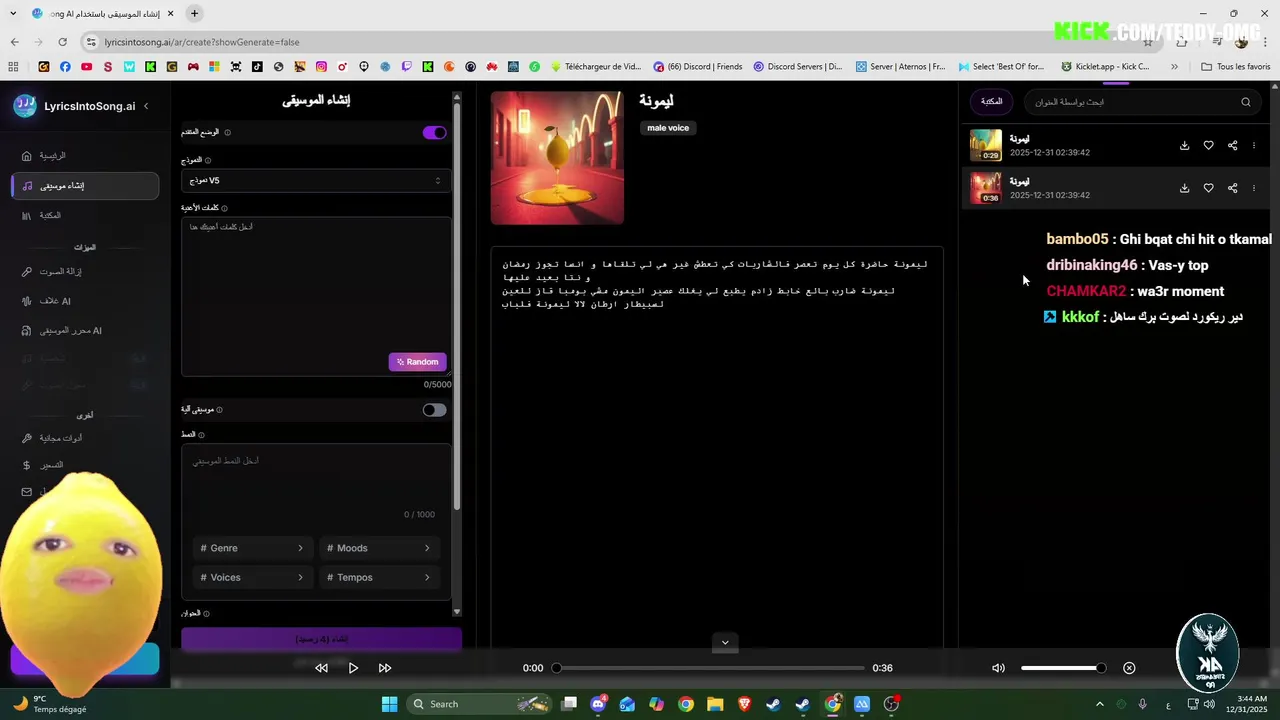This screenshot has width=1280, height=720.
Task: Open the YouTube bookmark icon
Action: (x=87, y=67)
